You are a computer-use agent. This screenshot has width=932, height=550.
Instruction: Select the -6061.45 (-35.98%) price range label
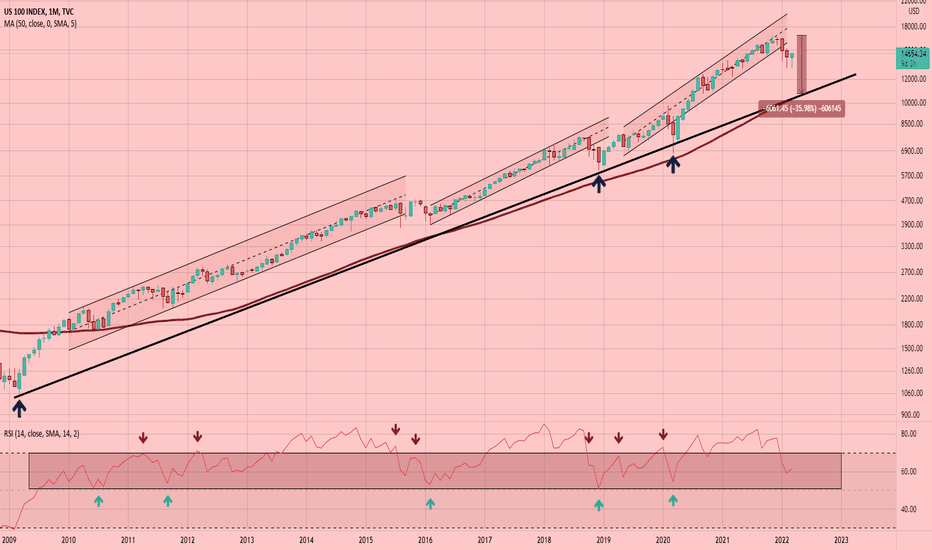[802, 109]
